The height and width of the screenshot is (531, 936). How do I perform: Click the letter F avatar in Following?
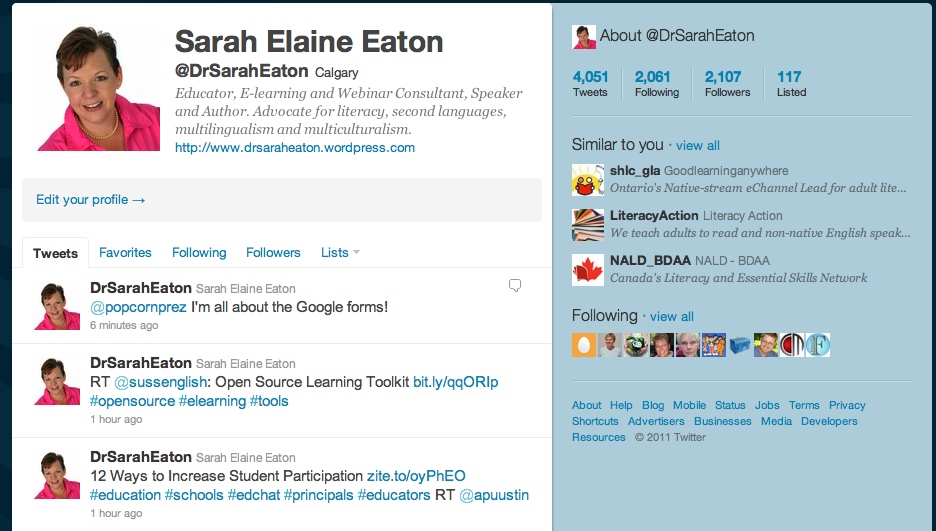tap(817, 345)
